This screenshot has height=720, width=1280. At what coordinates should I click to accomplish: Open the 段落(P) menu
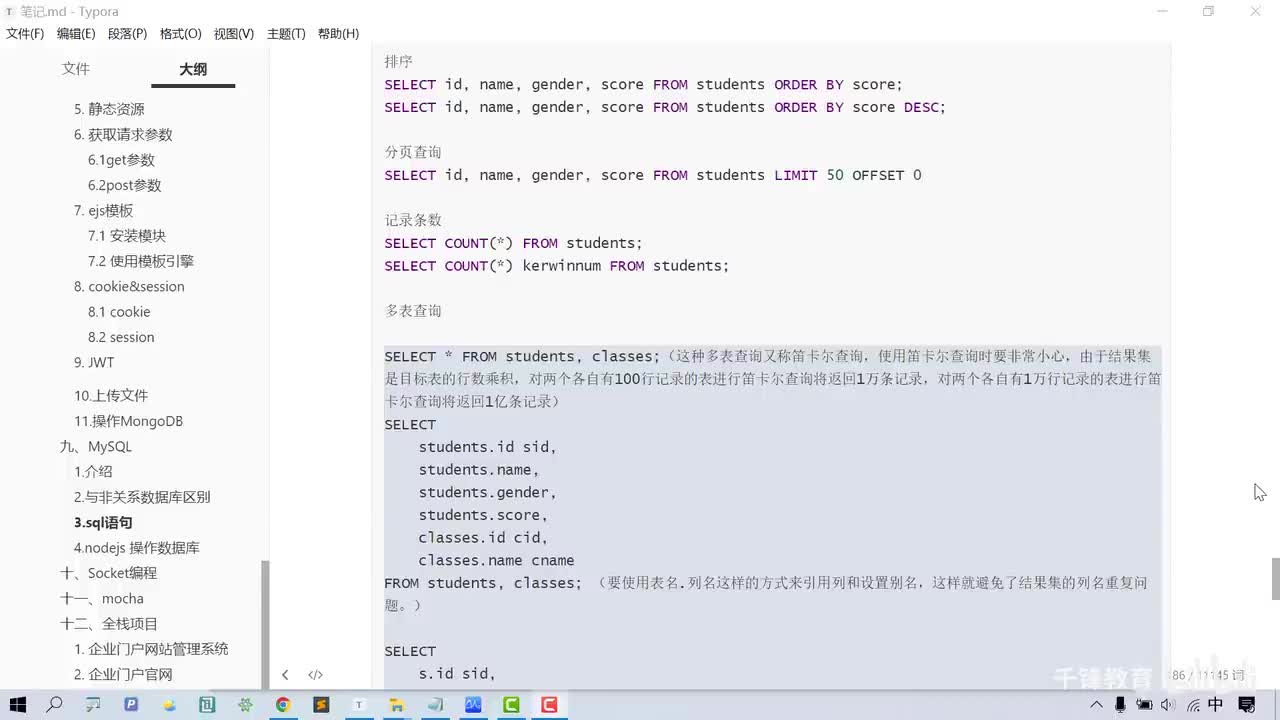127,34
